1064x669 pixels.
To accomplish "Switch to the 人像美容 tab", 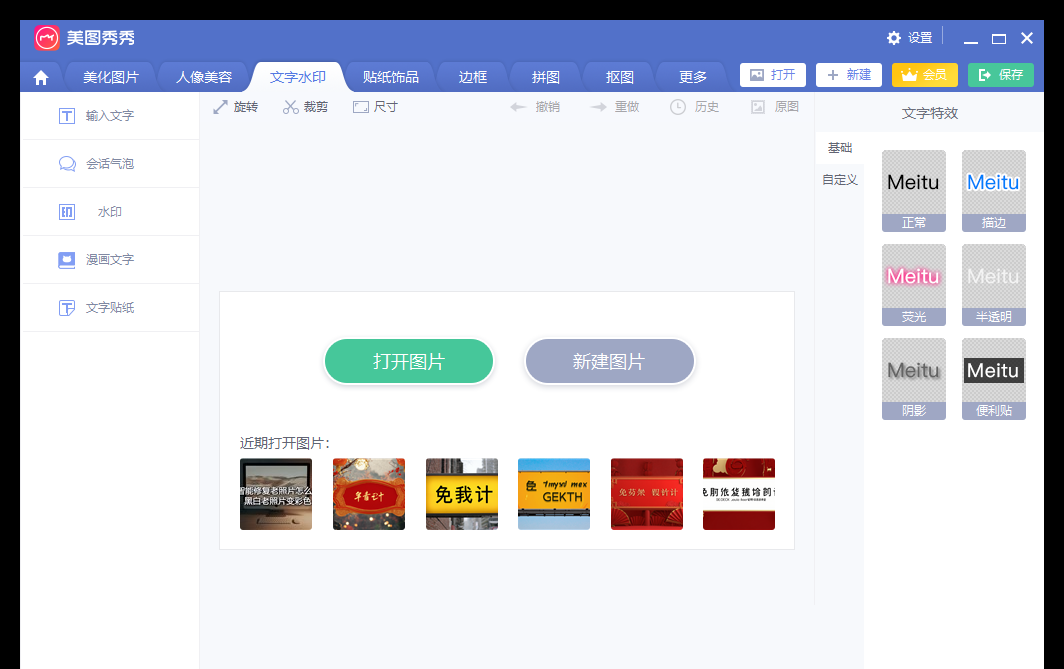I will point(204,77).
